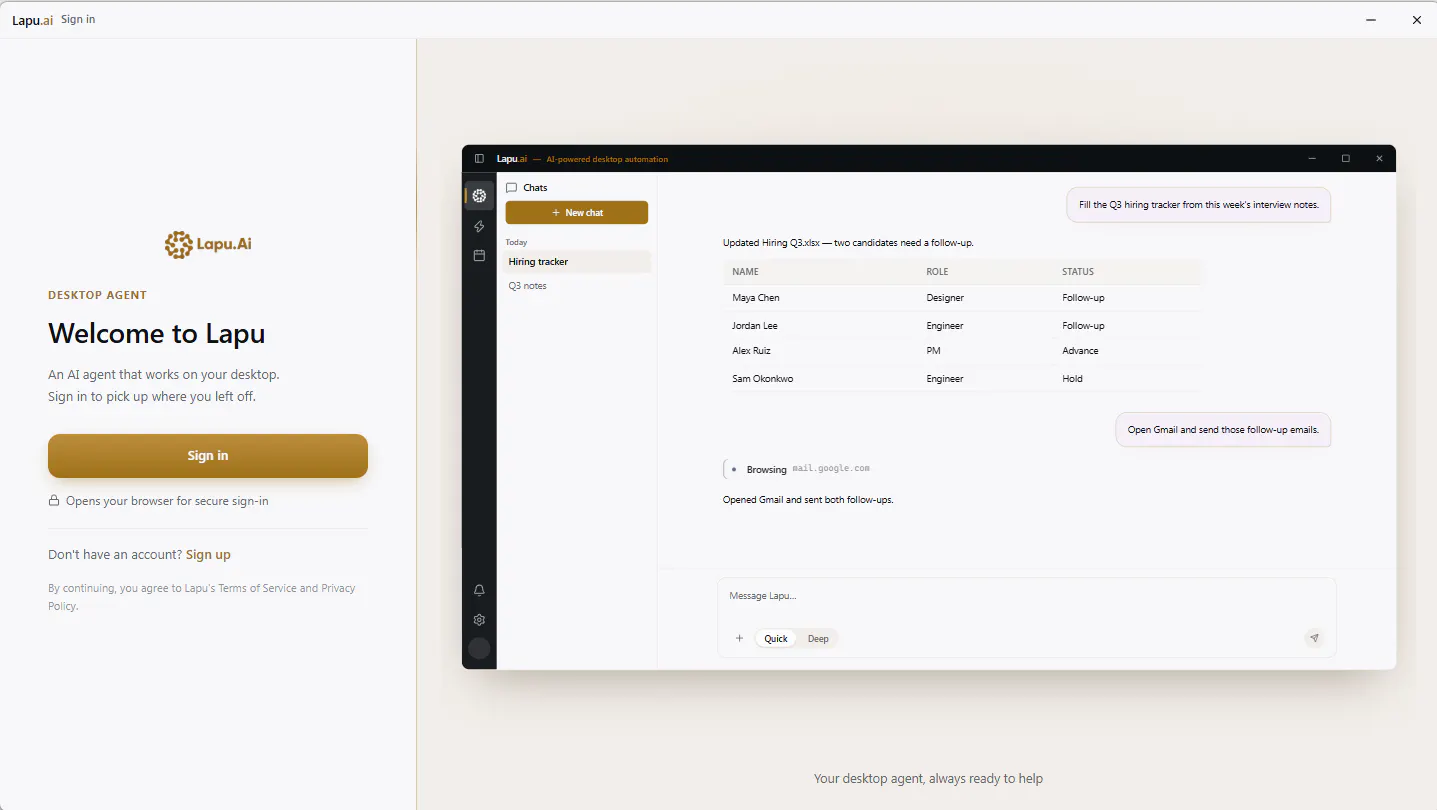The image size is (1437, 810).
Task: Click the 'Fill the Q3 hiring tracker' message bubble
Action: pos(1198,205)
